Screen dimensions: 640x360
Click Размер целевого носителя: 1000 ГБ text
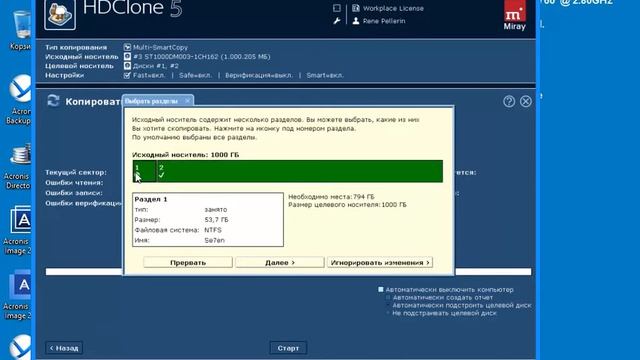(347, 204)
